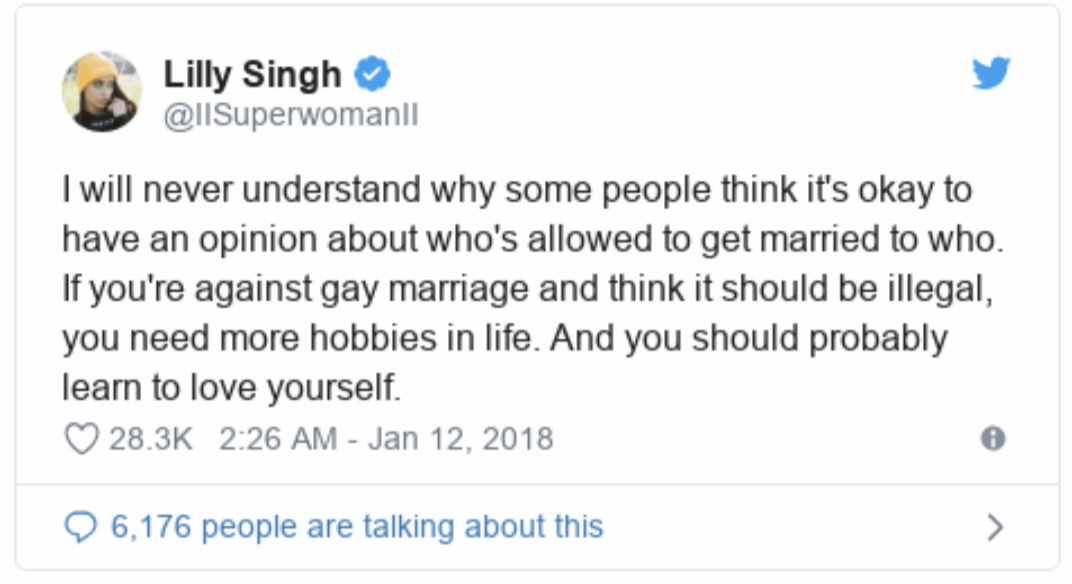
Task: Open the Lilly Singh display name
Action: tap(252, 74)
